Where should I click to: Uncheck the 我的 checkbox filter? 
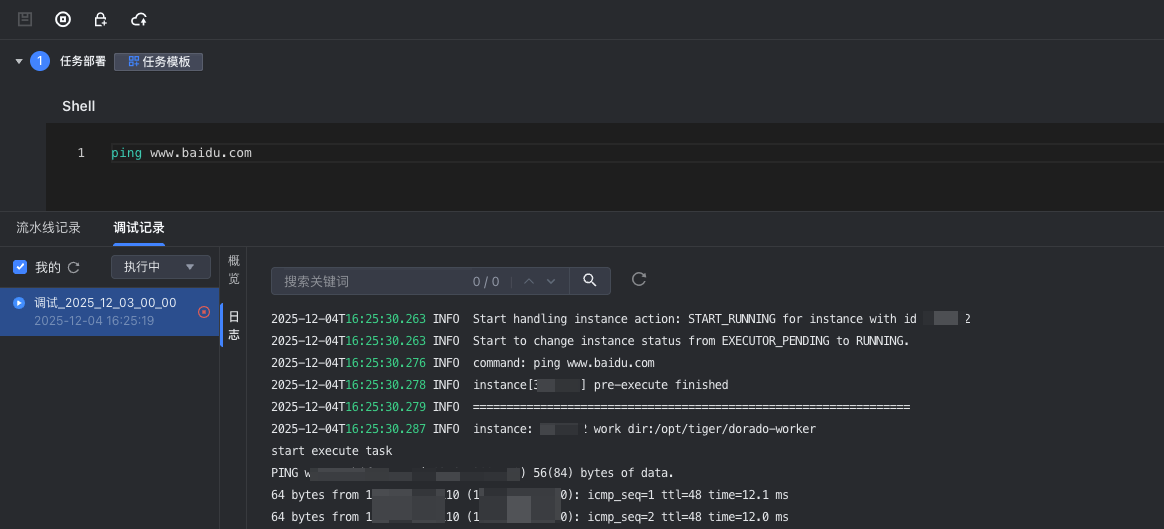(x=20, y=267)
